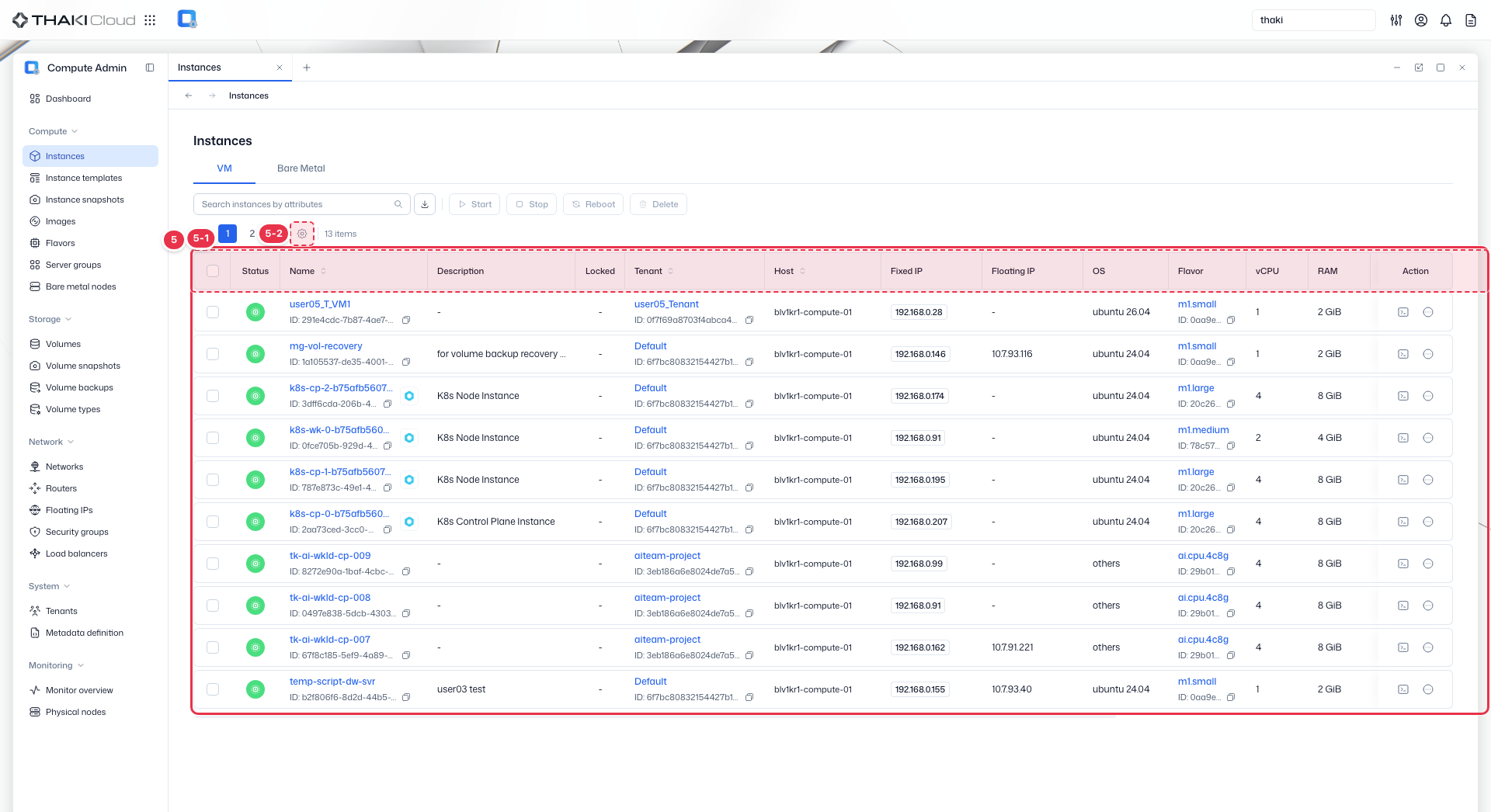Go back with the breadcrumb arrow
The height and width of the screenshot is (812, 1491).
[189, 95]
